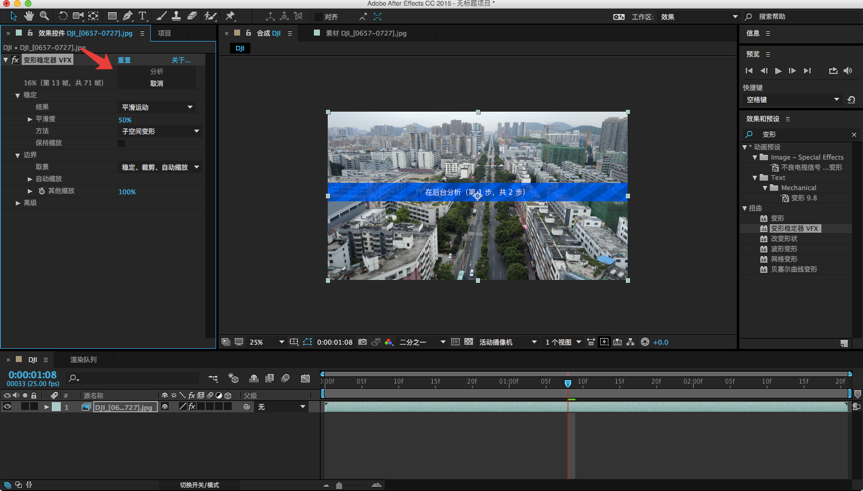Select the Hand tool in toolbar
Viewport: 863px width, 491px height.
pos(29,16)
